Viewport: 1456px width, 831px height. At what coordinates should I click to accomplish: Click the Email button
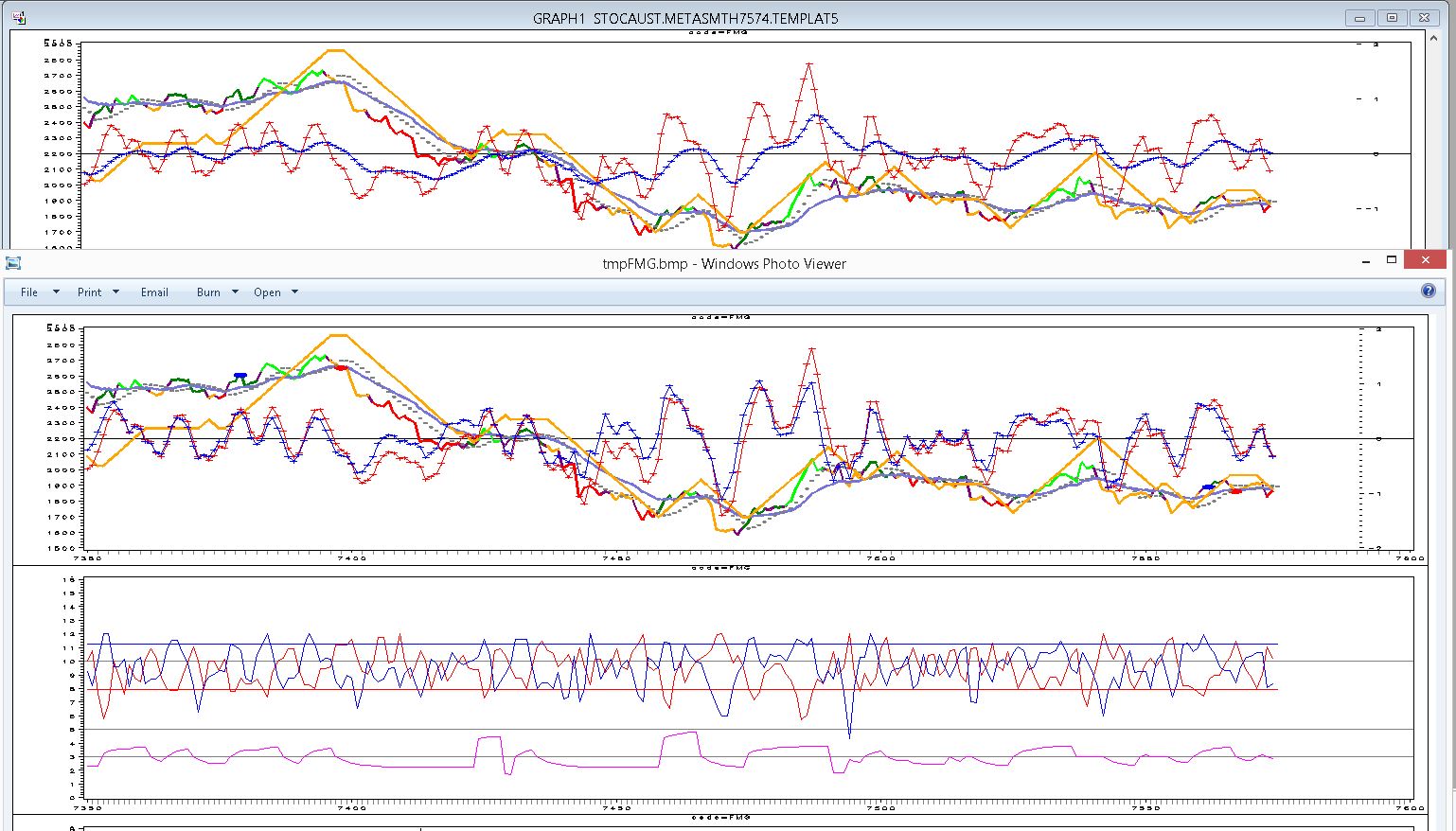[154, 292]
